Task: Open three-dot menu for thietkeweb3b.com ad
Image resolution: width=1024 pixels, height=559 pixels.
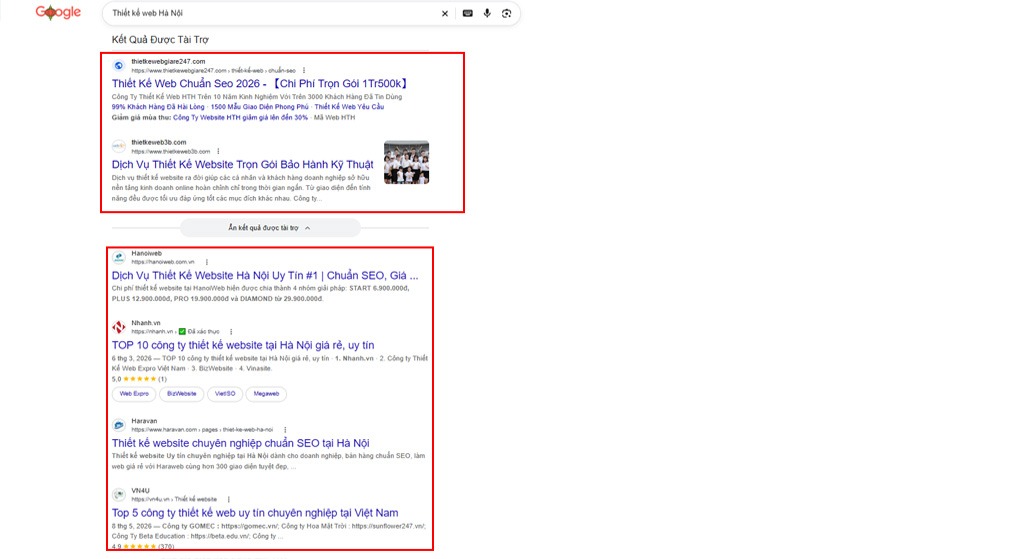Action: point(218,152)
